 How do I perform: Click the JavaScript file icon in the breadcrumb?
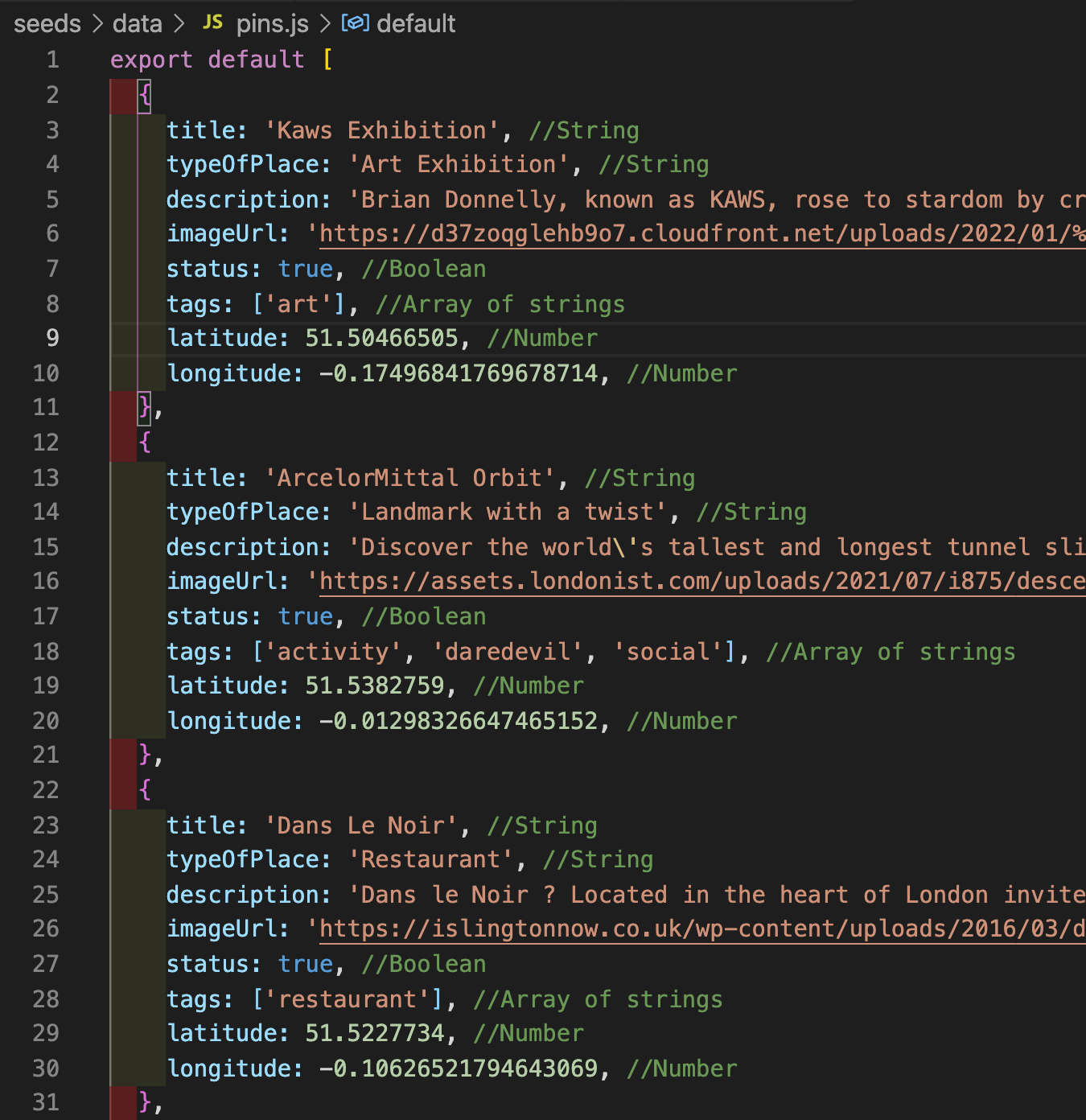[212, 23]
